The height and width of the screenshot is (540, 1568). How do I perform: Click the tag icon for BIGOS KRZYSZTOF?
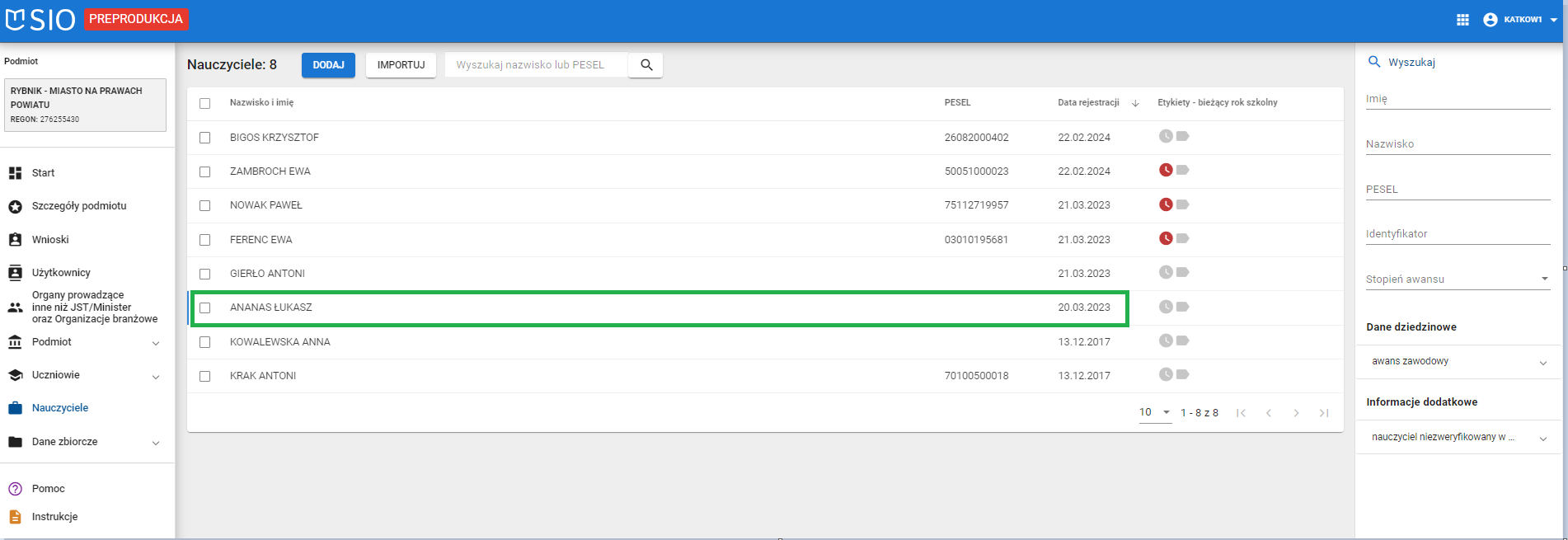pos(1183,136)
